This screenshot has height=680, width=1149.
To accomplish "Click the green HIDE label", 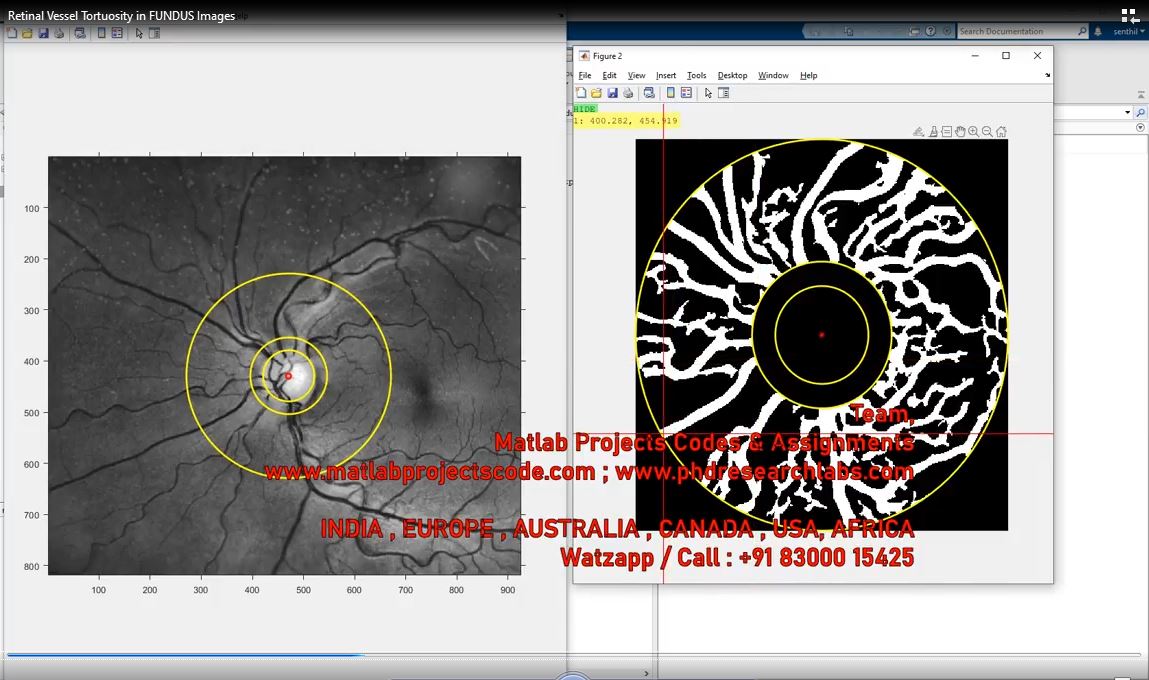I will pos(585,109).
